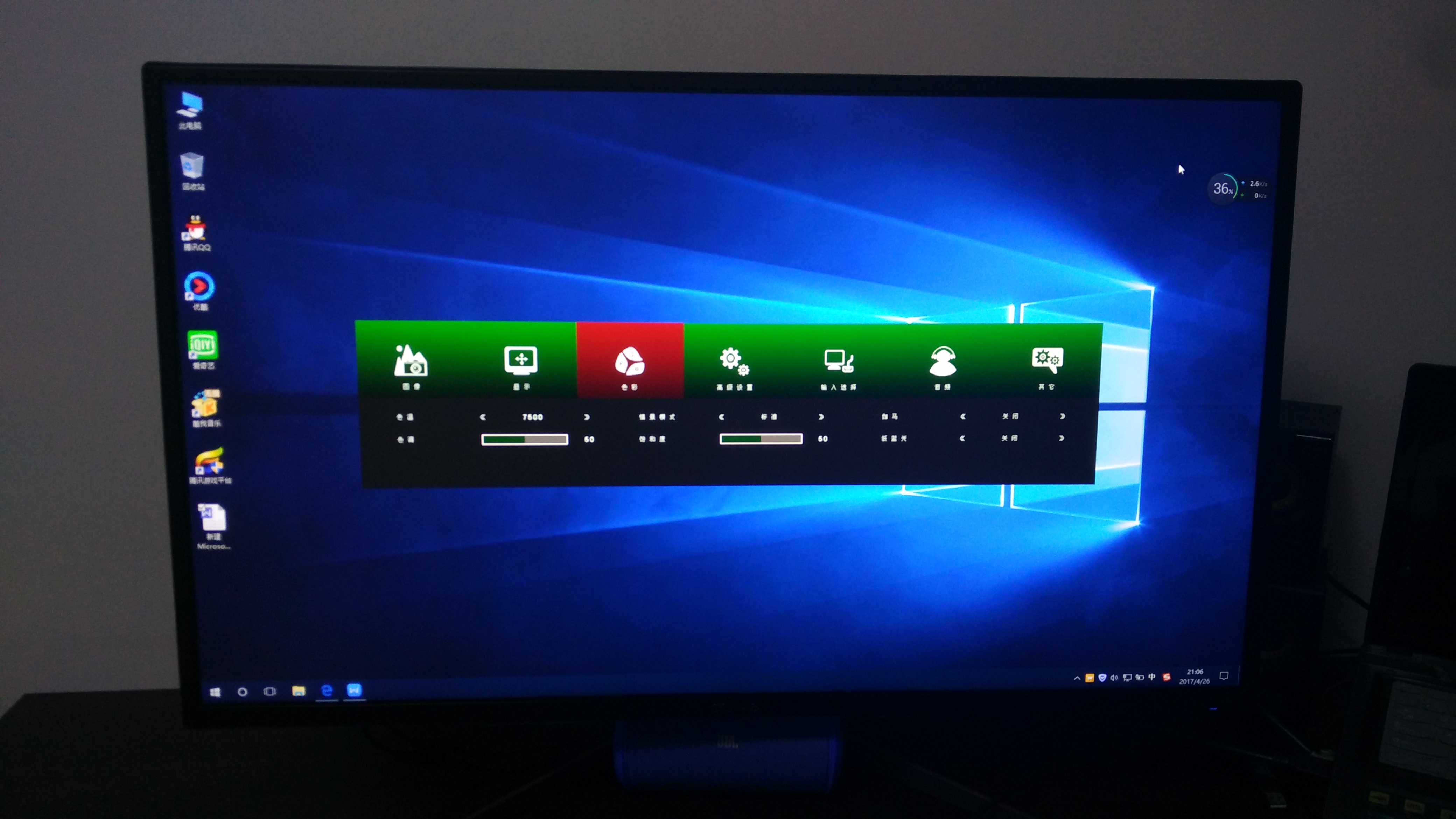Toggle 伽马 gamma setting using right arrow
This screenshot has height=819, width=1456.
[x=1063, y=416]
